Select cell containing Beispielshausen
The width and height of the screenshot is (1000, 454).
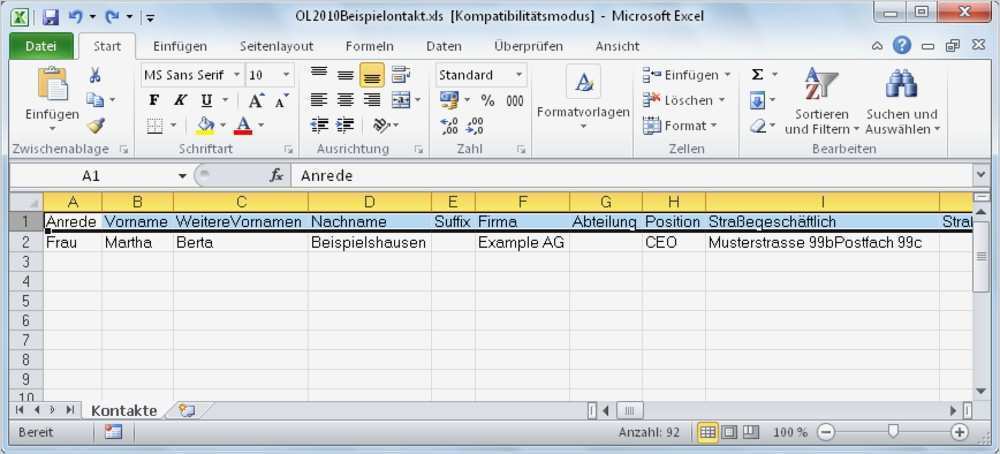(369, 242)
